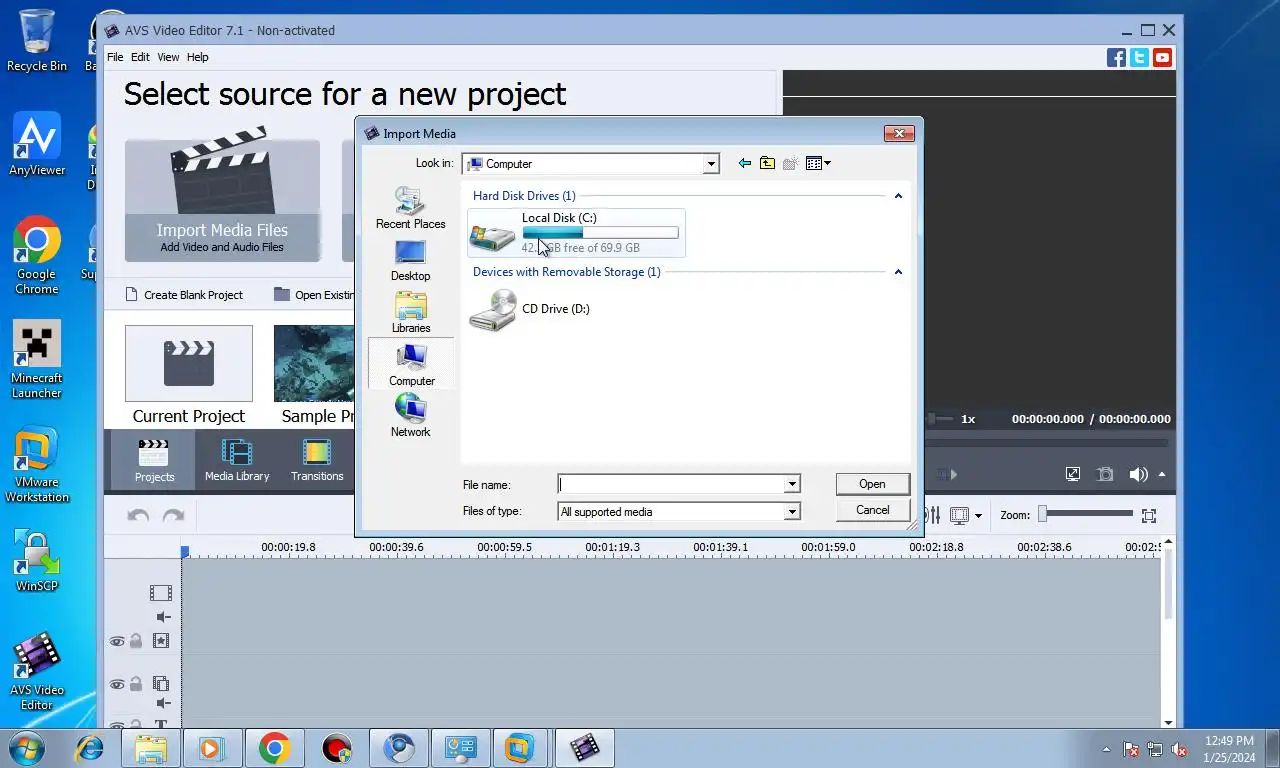Open the Edit menu
The image size is (1280, 768).
pyautogui.click(x=140, y=57)
